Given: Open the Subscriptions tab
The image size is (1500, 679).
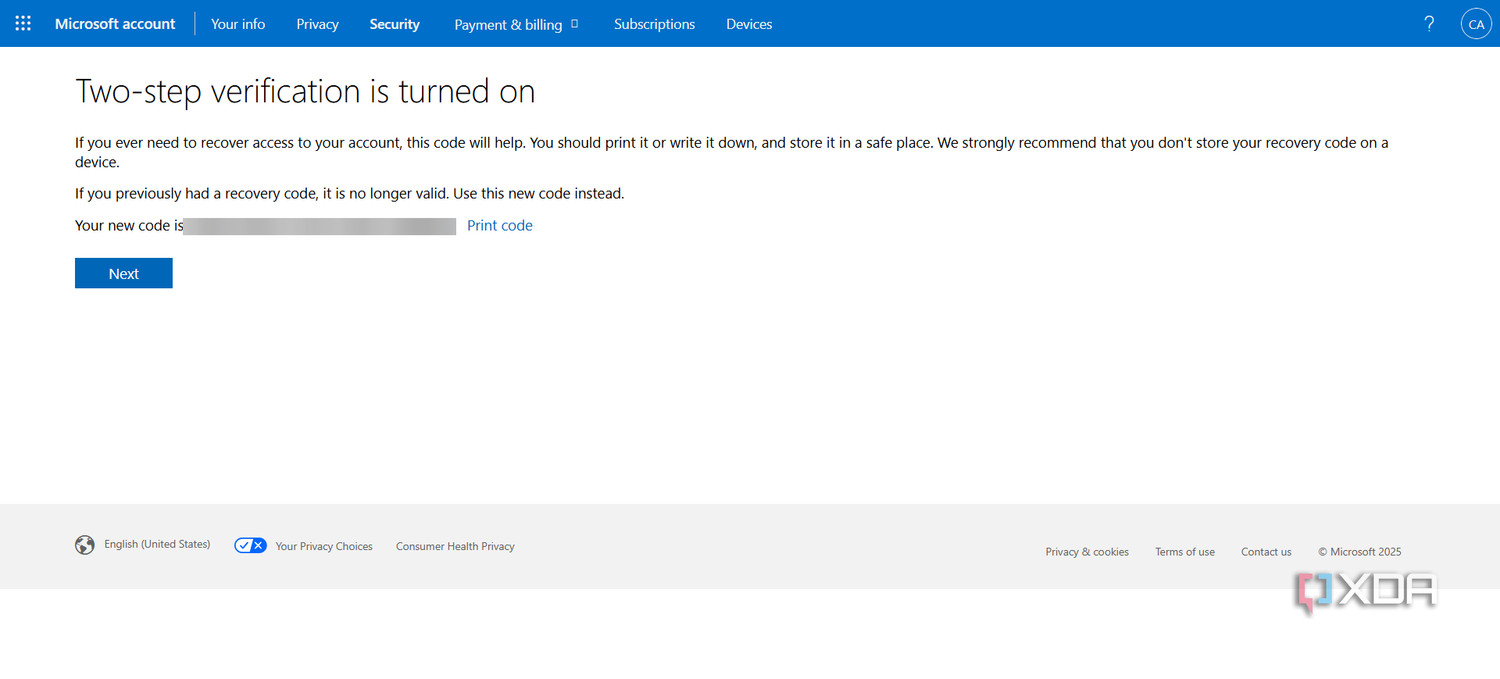Looking at the screenshot, I should (x=654, y=24).
